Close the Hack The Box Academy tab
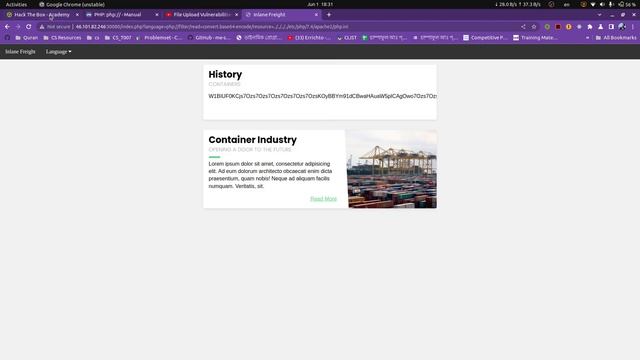 tap(77, 15)
